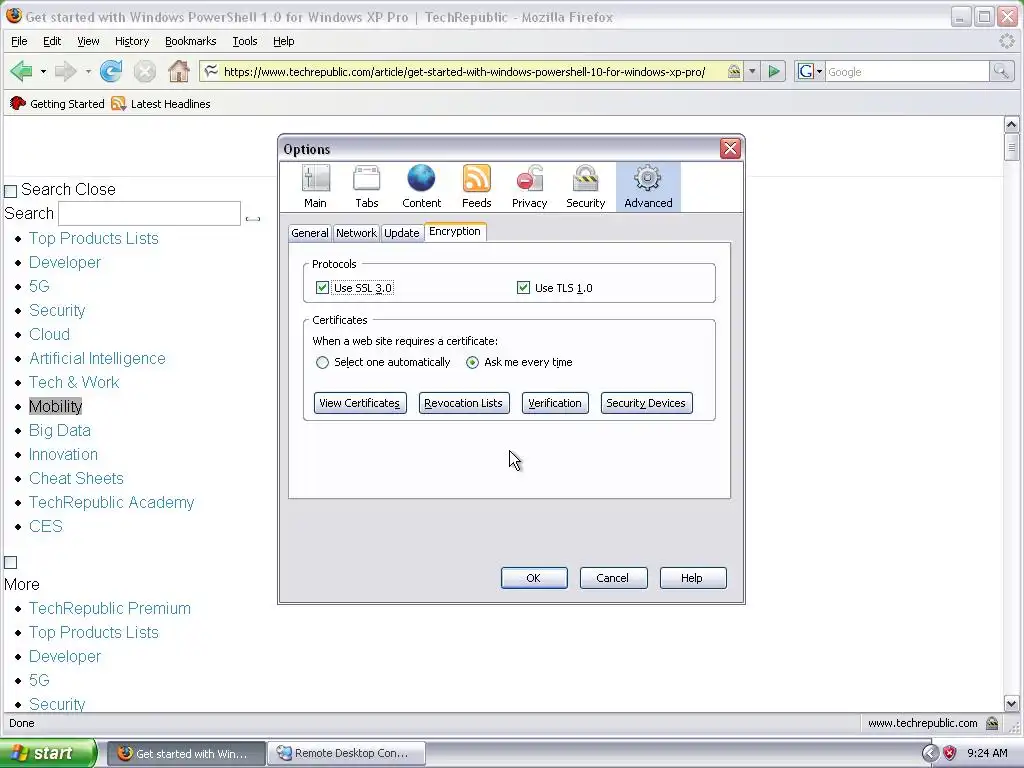
Task: Click the page scrollbar up arrow
Action: point(1011,124)
